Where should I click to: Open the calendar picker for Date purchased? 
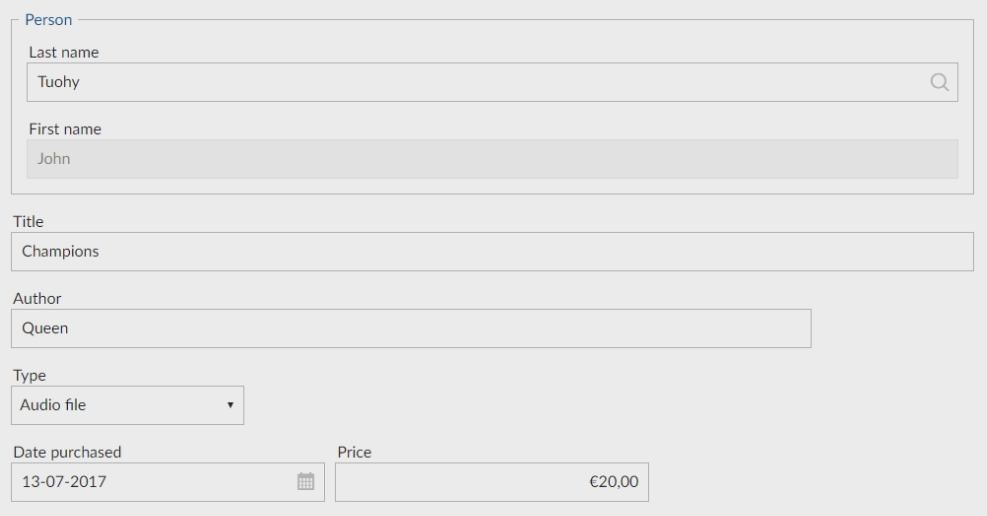pyautogui.click(x=306, y=482)
